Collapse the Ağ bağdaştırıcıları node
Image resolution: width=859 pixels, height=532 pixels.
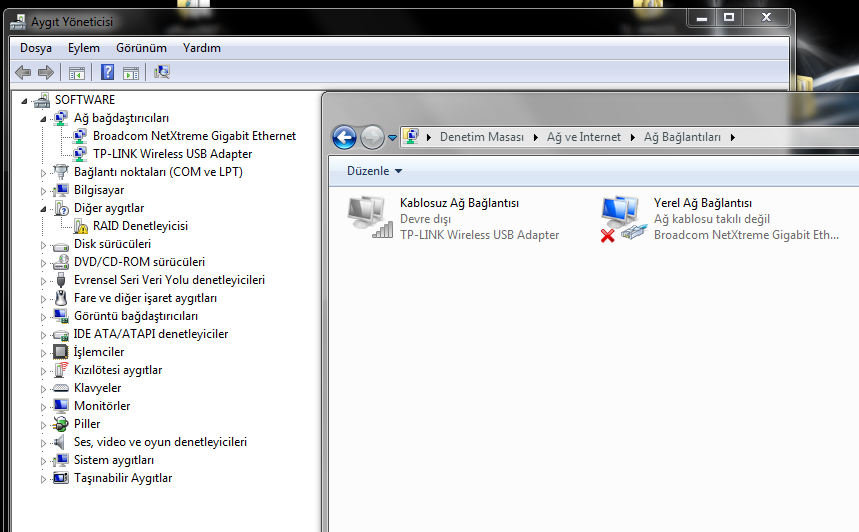click(43, 119)
